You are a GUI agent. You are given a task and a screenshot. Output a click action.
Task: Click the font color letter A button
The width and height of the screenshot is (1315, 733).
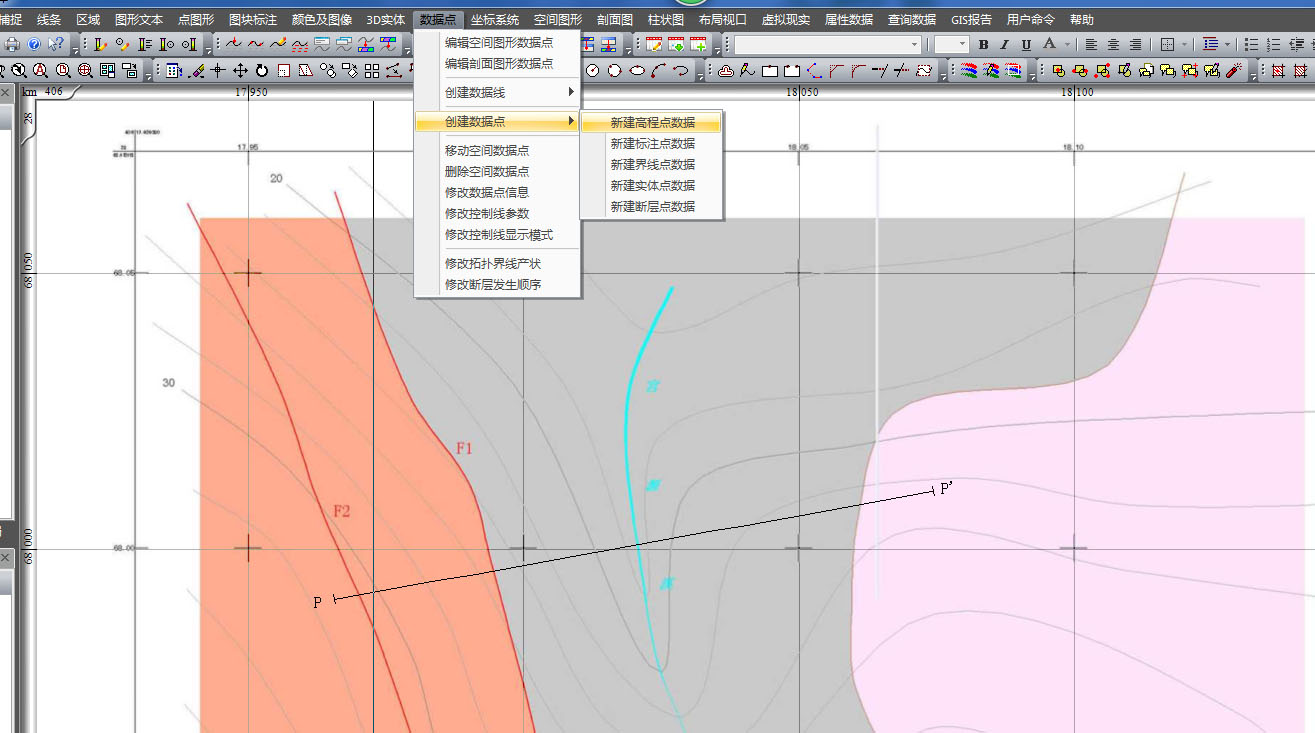[1049, 44]
